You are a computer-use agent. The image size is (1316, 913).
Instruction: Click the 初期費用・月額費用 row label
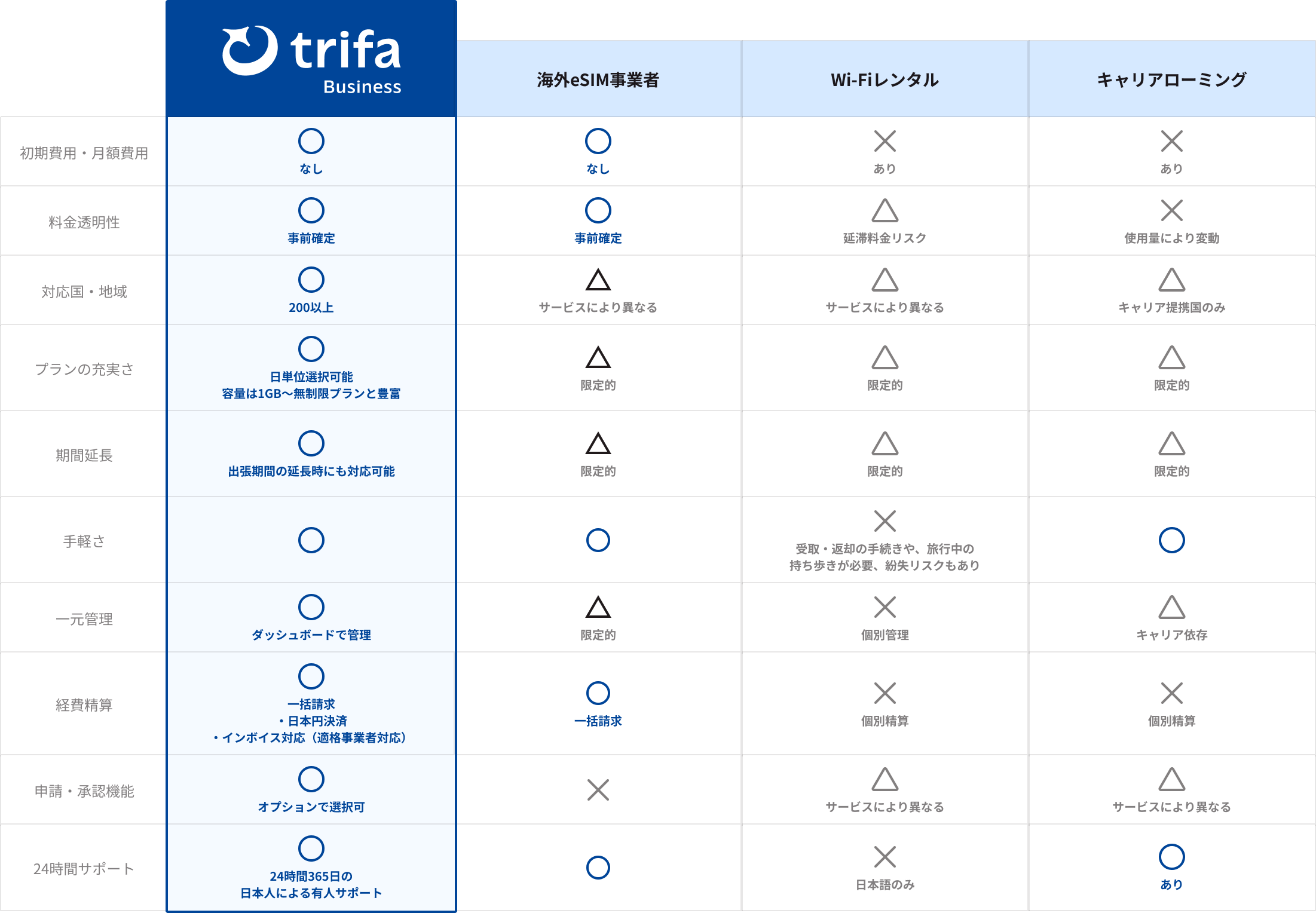point(84,154)
